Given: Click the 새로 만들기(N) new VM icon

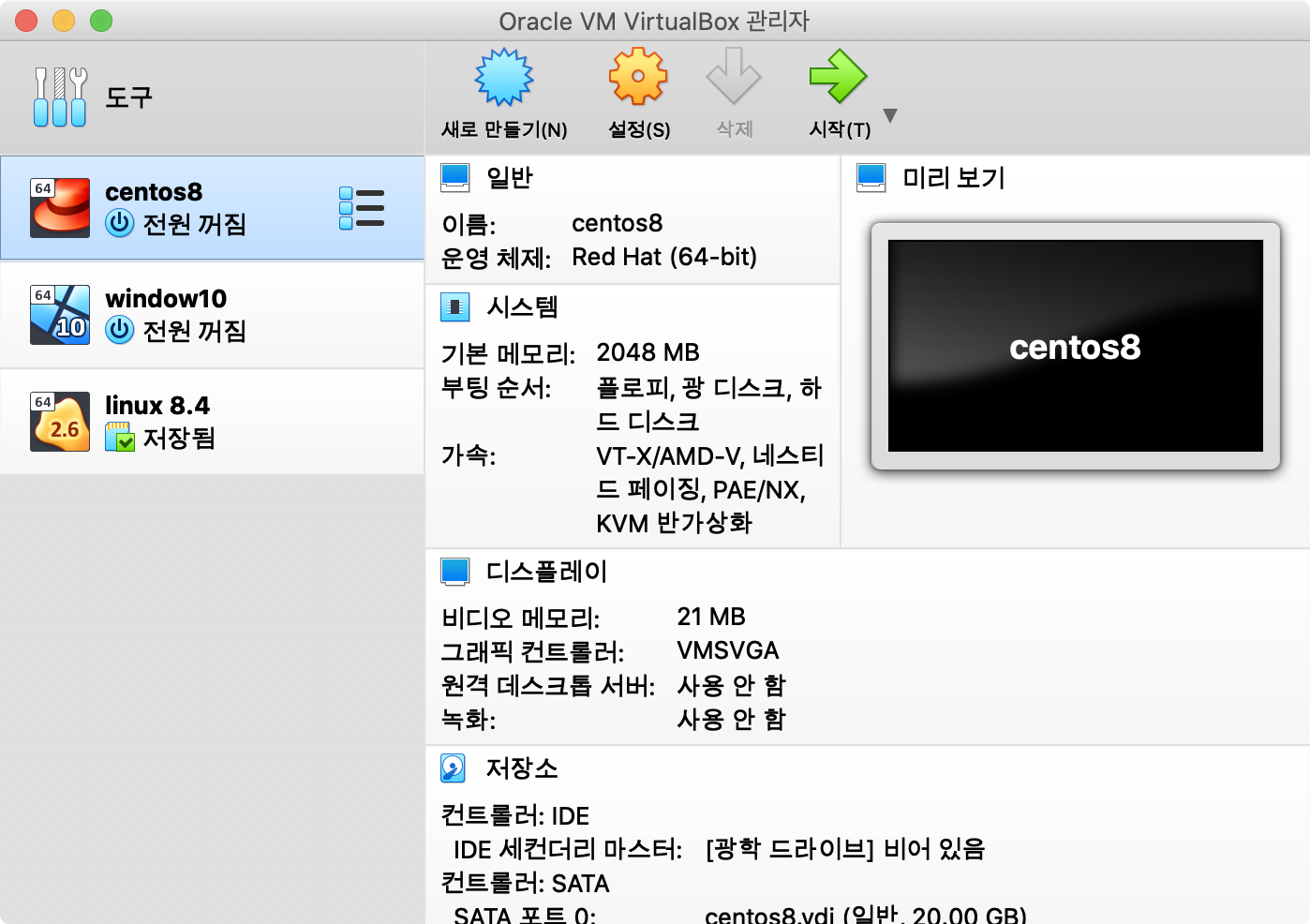Looking at the screenshot, I should (x=504, y=77).
